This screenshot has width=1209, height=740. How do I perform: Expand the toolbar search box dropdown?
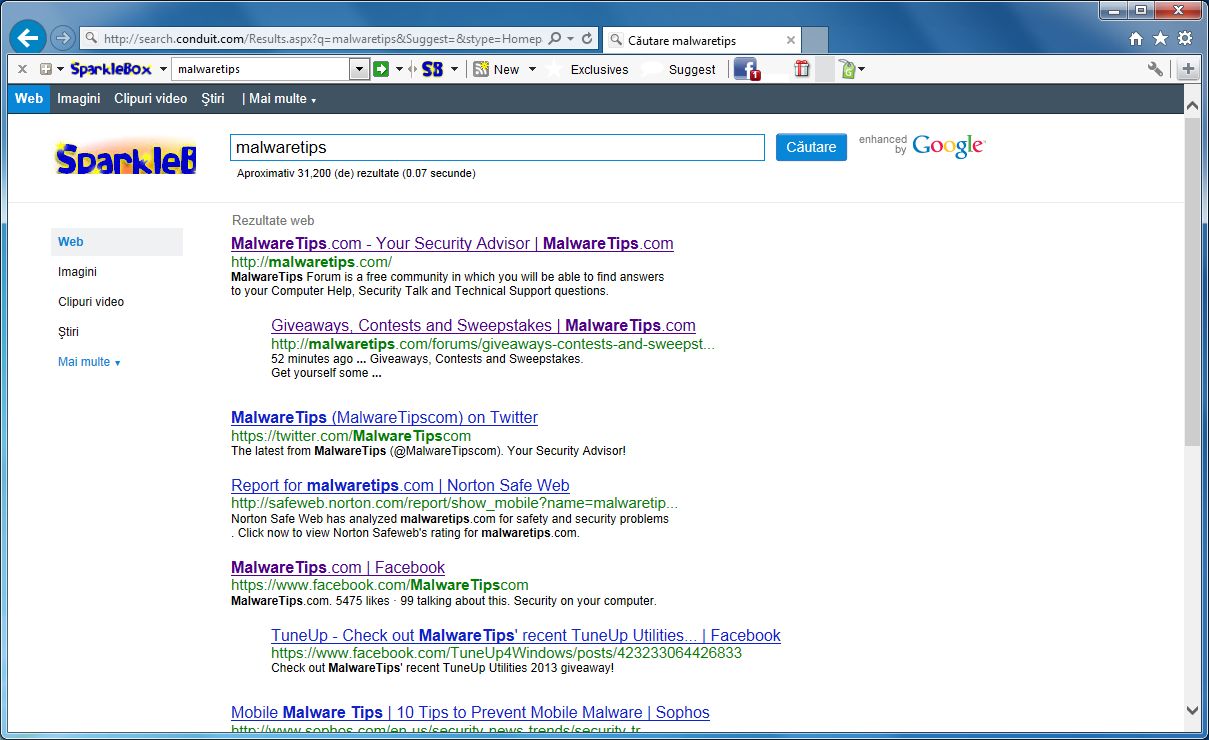tap(359, 69)
